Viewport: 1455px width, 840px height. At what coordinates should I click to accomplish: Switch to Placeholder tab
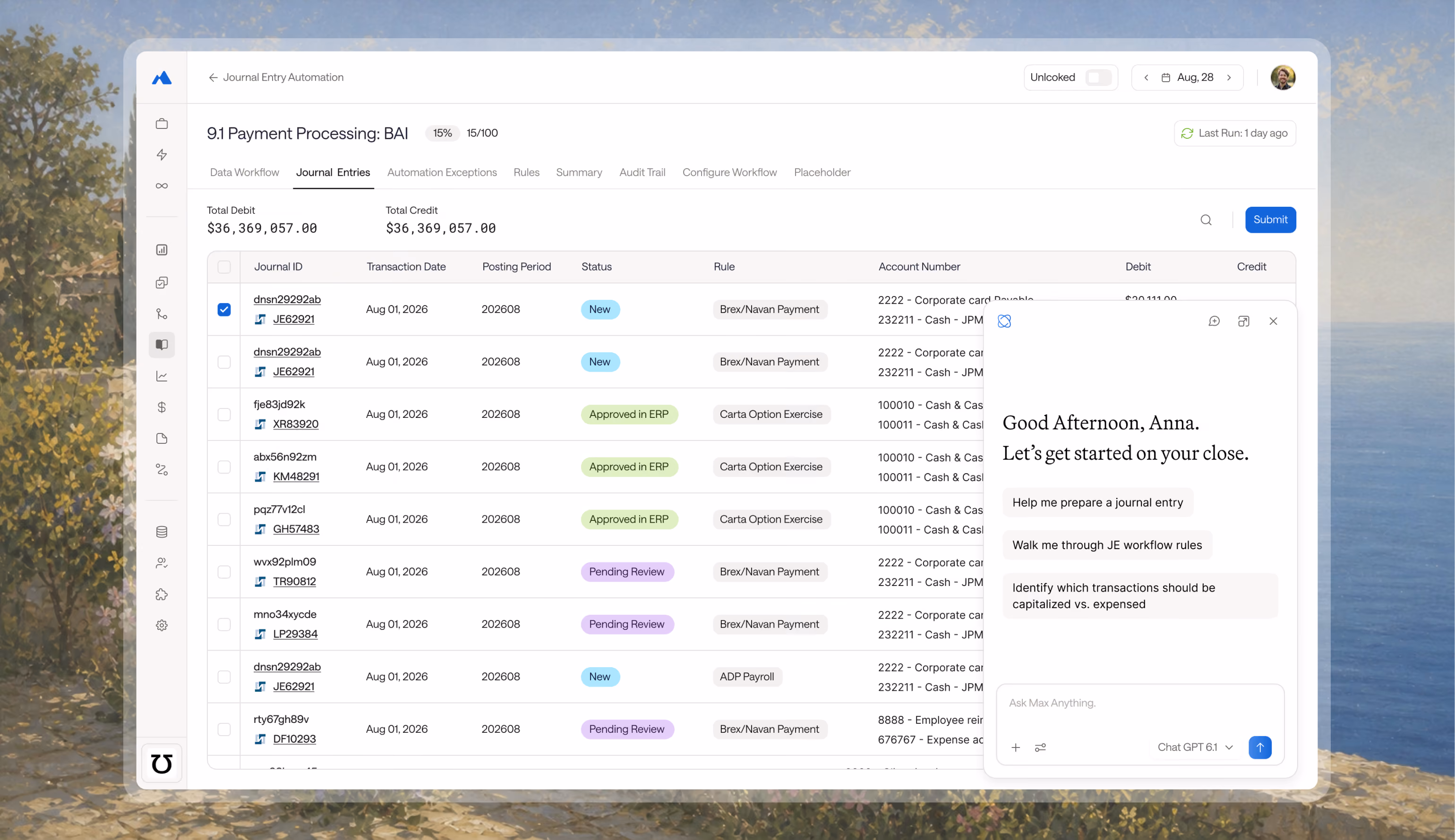pyautogui.click(x=822, y=172)
